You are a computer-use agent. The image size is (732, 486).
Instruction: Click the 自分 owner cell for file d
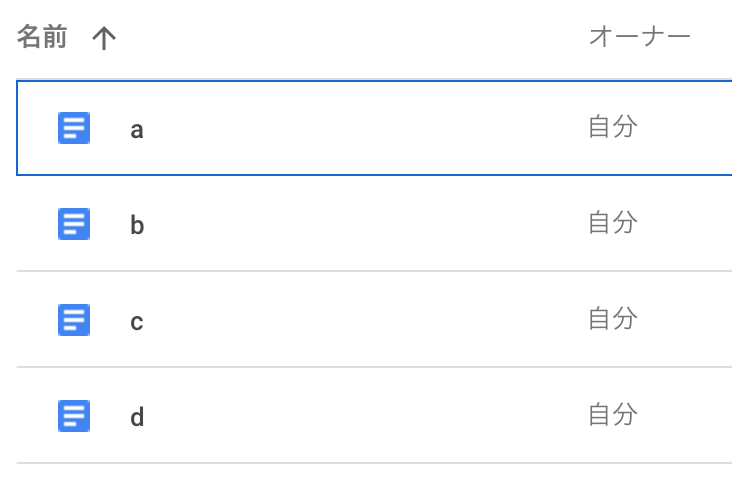coord(612,415)
